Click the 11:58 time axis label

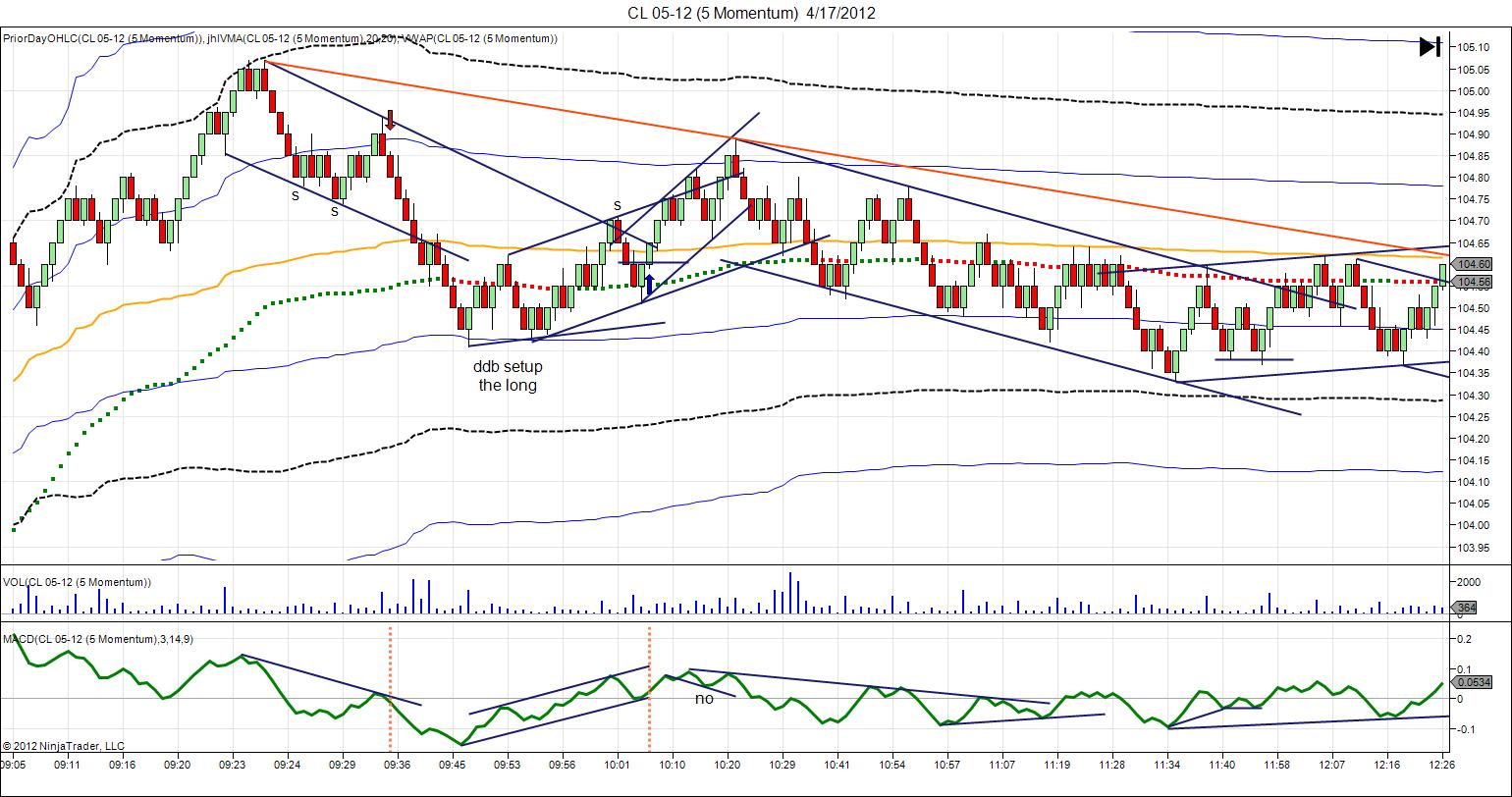(x=1277, y=763)
